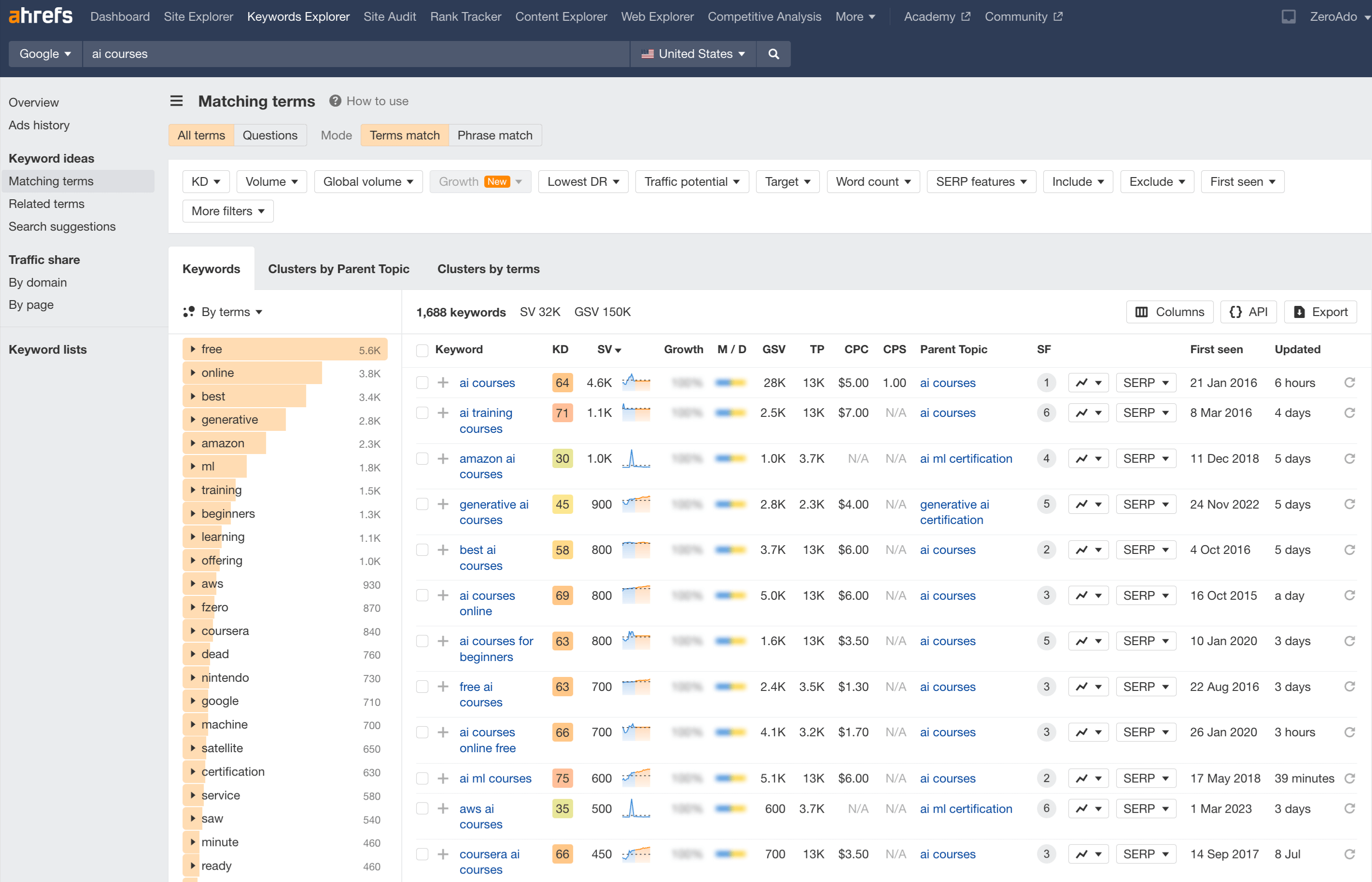Open trend chart button for 'ai courses'
Viewport: 1372px width, 882px height.
coord(1089,383)
